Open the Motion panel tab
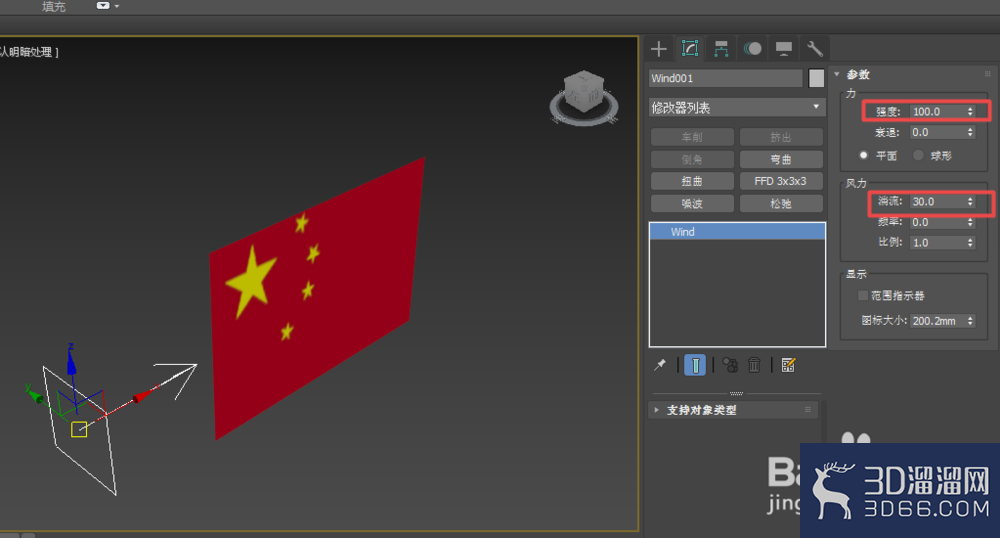 [753, 49]
